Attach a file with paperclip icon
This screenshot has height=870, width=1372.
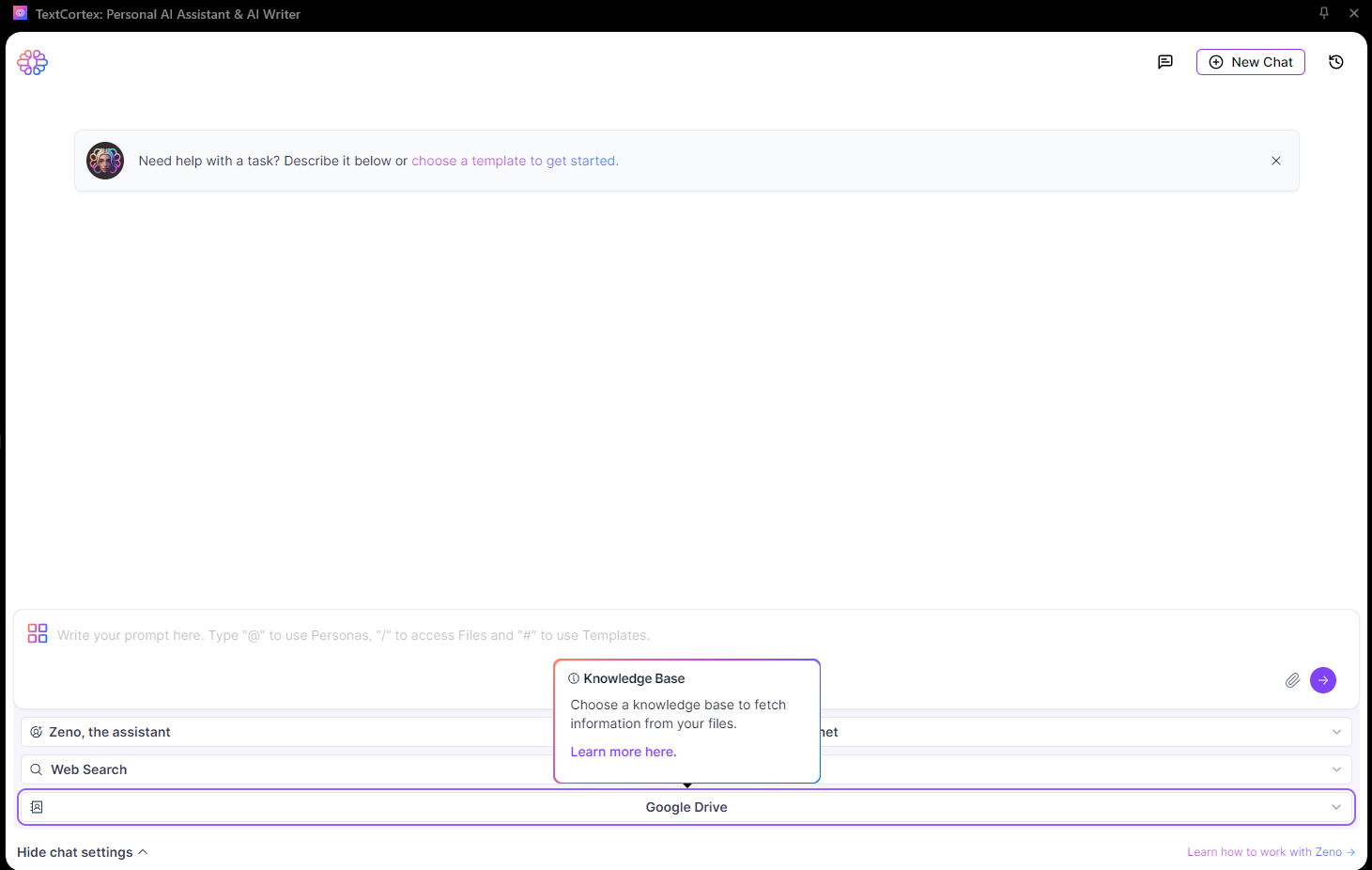(x=1293, y=680)
